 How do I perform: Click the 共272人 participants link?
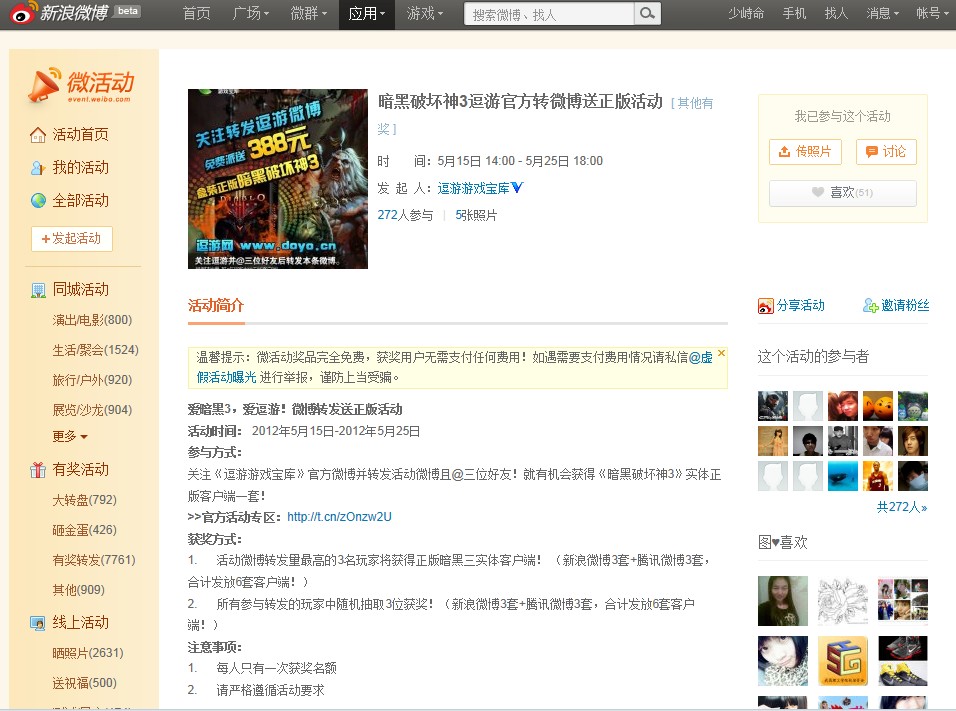(902, 507)
